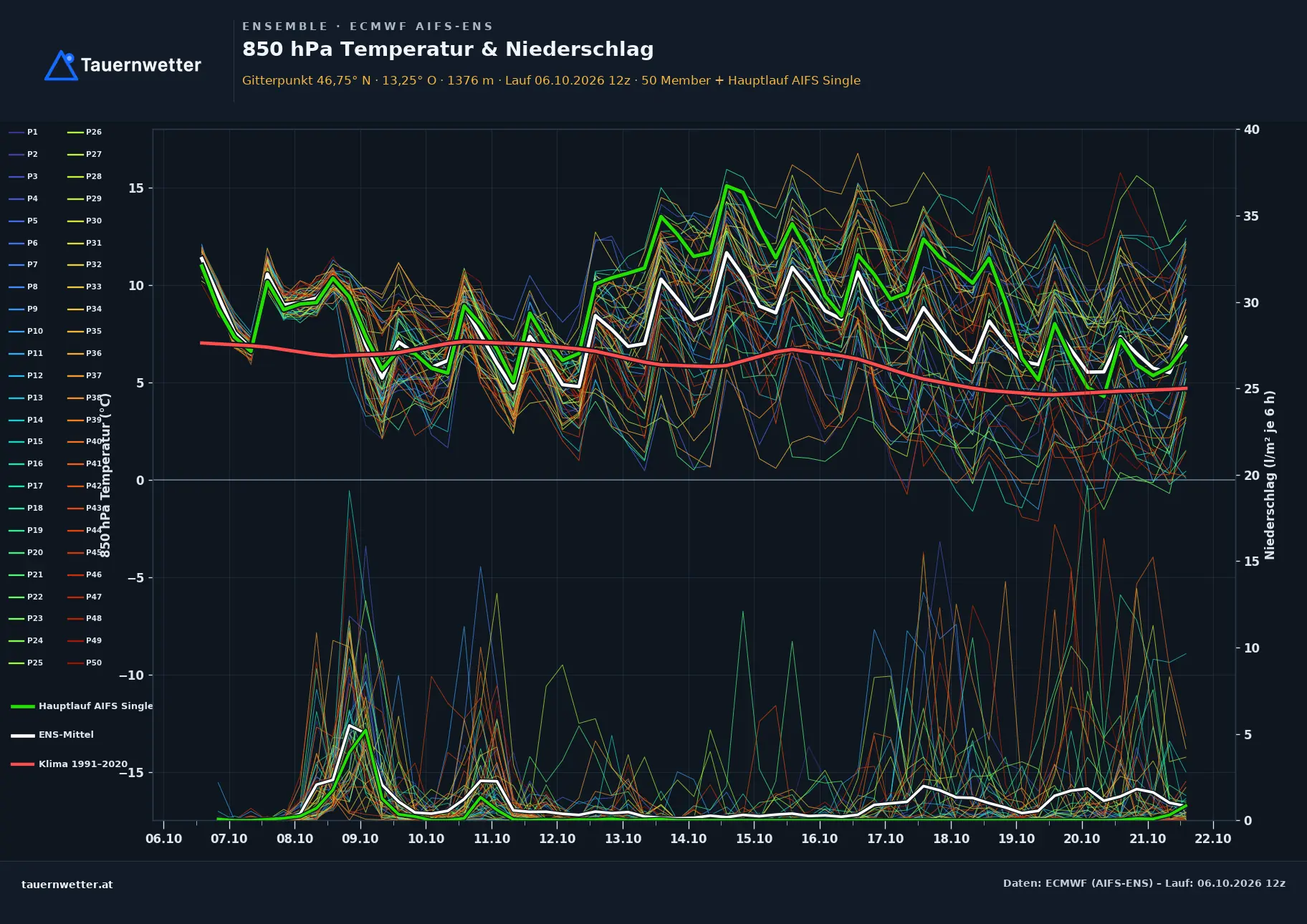This screenshot has width=1307, height=924.
Task: Open the tauernwetter.at footer link
Action: click(67, 885)
